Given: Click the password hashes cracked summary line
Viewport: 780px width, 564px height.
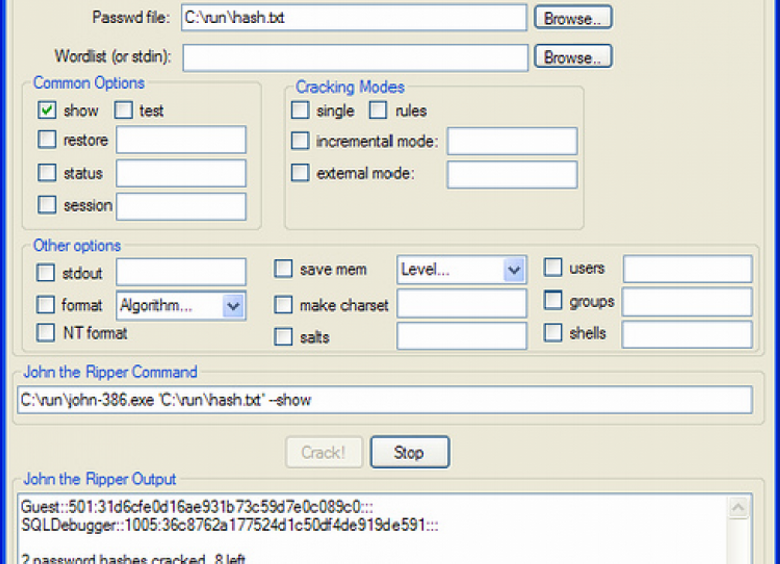Looking at the screenshot, I should (133, 559).
